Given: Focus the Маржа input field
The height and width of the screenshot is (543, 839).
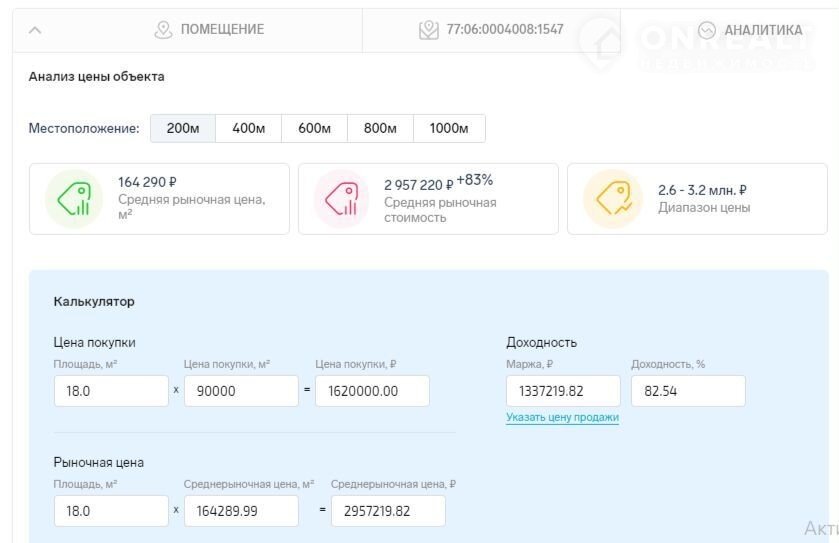Looking at the screenshot, I should [x=563, y=391].
